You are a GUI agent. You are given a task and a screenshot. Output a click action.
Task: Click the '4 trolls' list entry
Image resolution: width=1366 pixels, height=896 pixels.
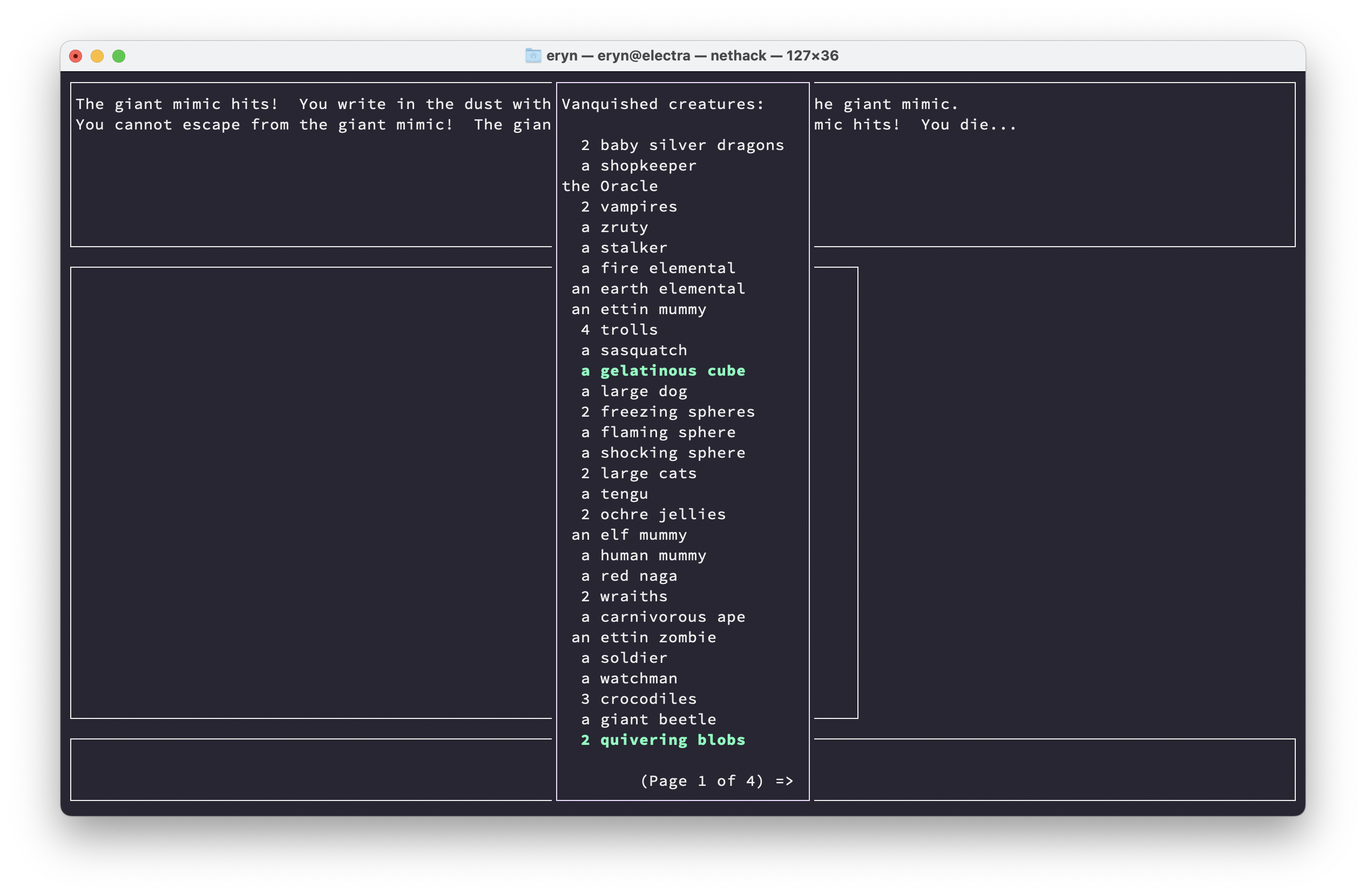tap(619, 330)
